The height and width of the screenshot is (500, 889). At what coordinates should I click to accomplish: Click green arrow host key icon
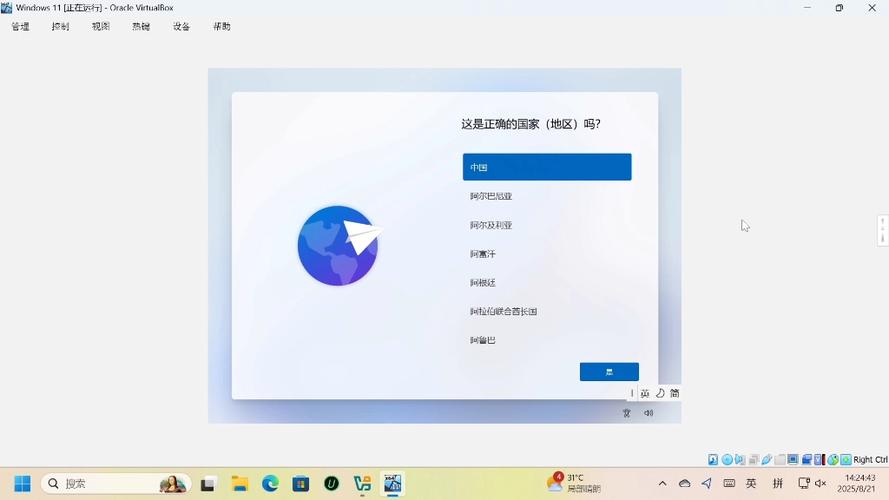(x=846, y=459)
